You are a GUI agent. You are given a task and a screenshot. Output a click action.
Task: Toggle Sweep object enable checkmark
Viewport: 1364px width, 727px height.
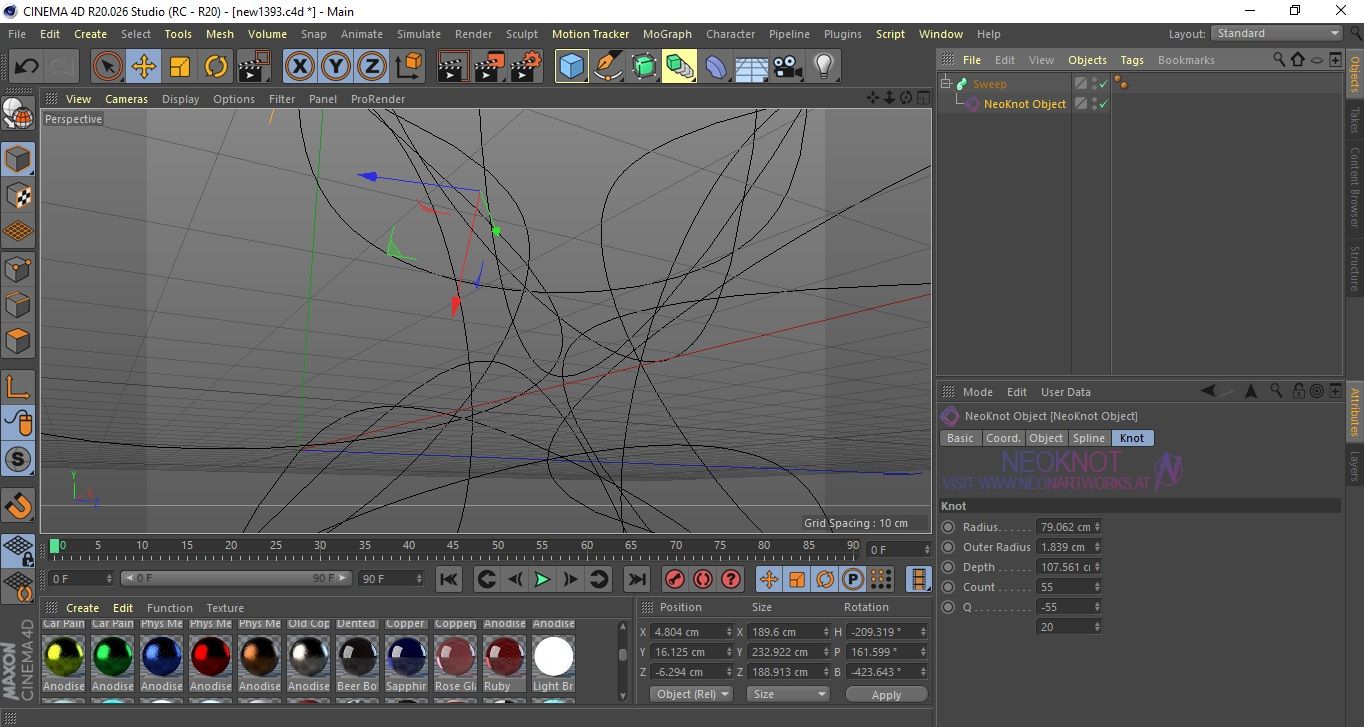tap(1104, 84)
